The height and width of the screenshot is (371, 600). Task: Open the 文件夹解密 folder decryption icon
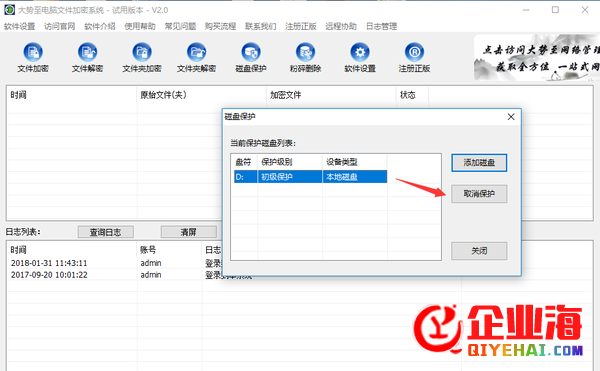(196, 57)
